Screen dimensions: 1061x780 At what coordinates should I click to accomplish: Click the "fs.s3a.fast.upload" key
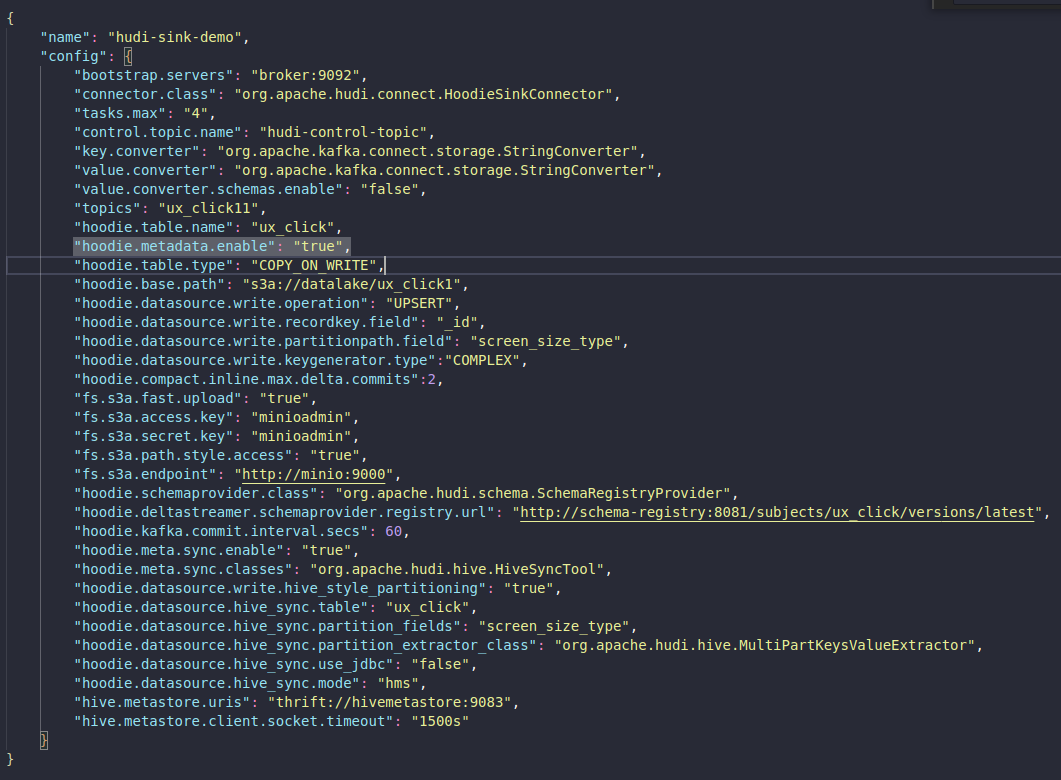pyautogui.click(x=158, y=398)
